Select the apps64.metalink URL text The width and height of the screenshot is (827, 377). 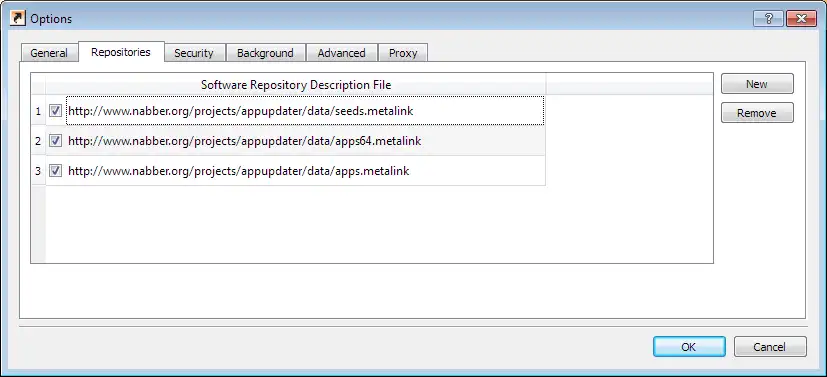click(245, 141)
